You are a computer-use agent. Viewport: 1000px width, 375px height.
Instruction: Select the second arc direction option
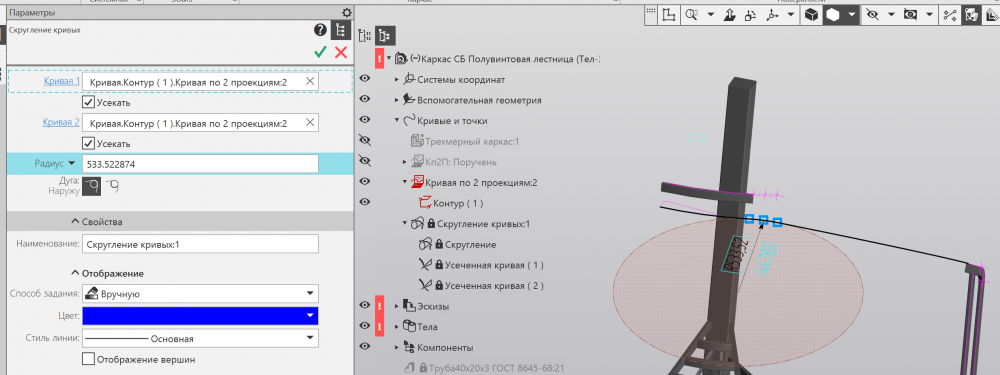click(x=112, y=186)
